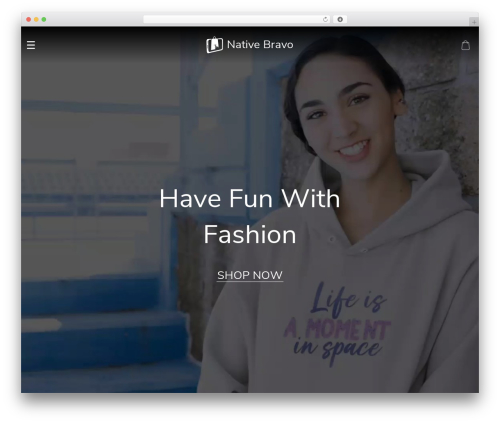Click the green maximize window button

coord(44,19)
